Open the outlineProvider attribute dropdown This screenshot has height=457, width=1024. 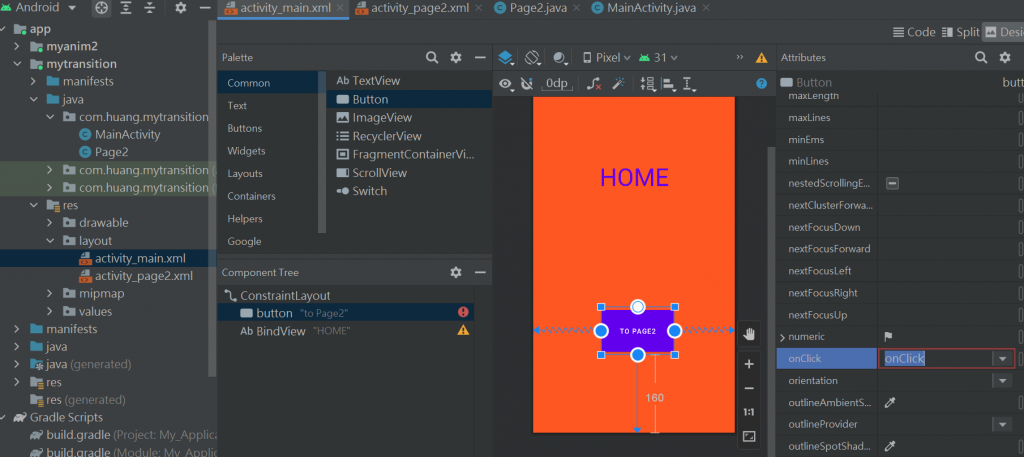click(x=1002, y=424)
